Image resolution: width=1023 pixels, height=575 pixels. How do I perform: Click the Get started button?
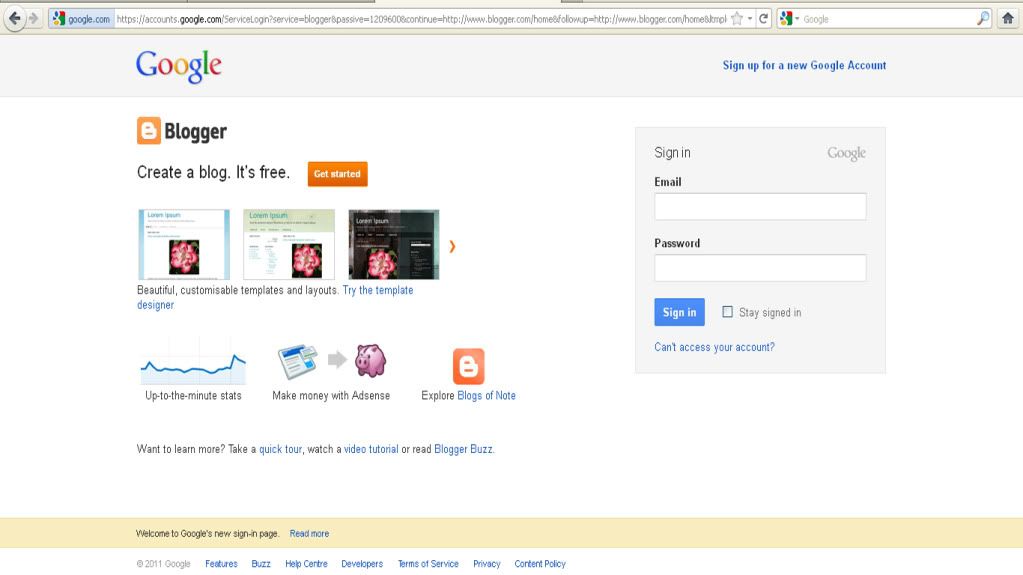[x=337, y=174]
